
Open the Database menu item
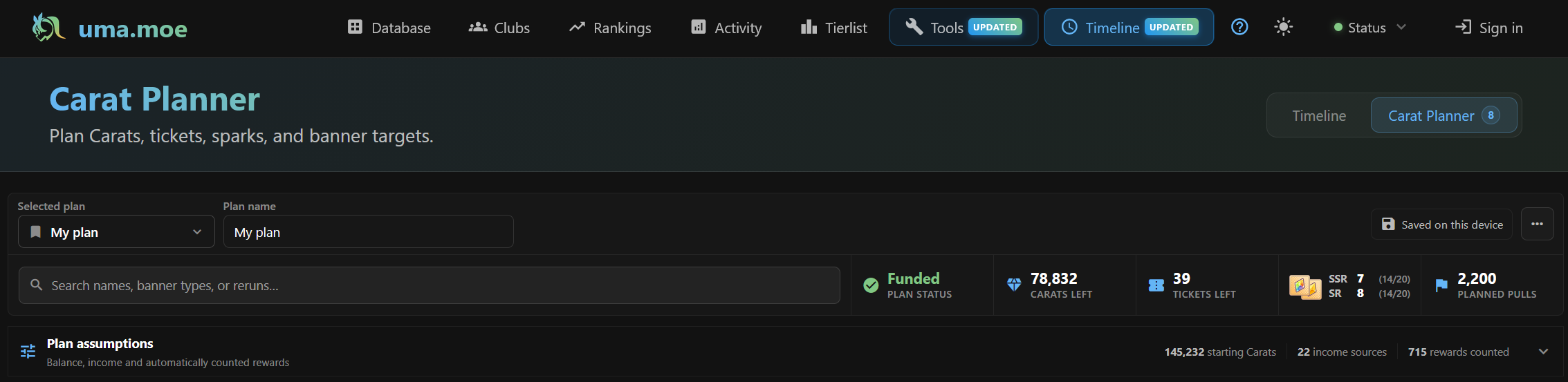[x=389, y=28]
